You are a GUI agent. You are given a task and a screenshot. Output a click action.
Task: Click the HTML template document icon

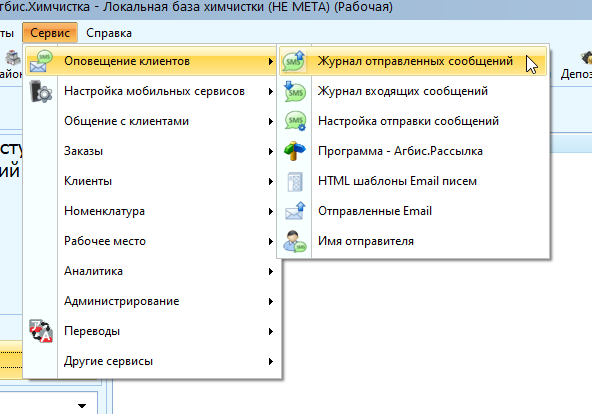(x=295, y=182)
